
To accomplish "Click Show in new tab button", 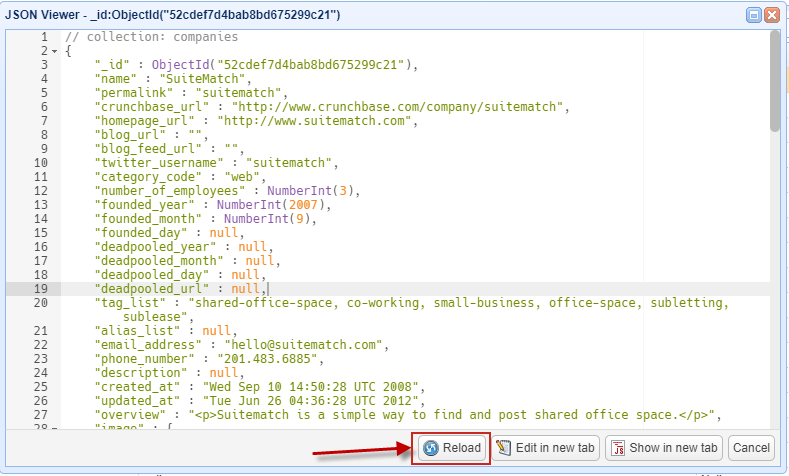I will tap(664, 448).
